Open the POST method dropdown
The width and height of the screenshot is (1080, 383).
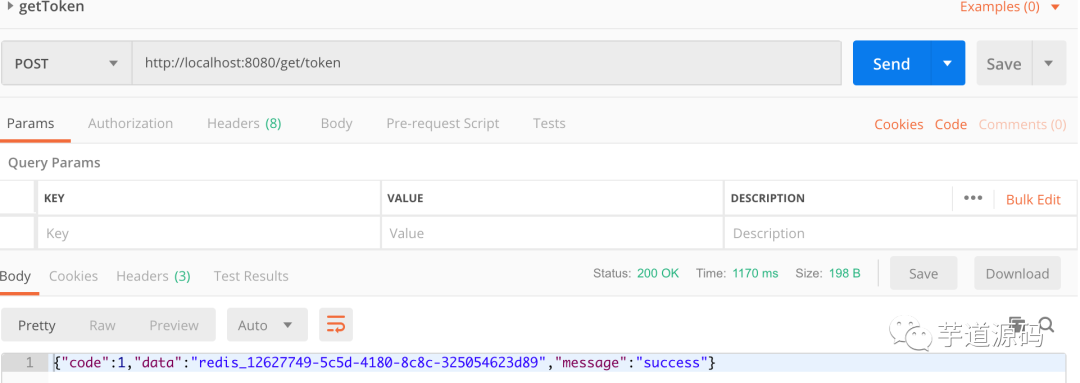(x=66, y=63)
